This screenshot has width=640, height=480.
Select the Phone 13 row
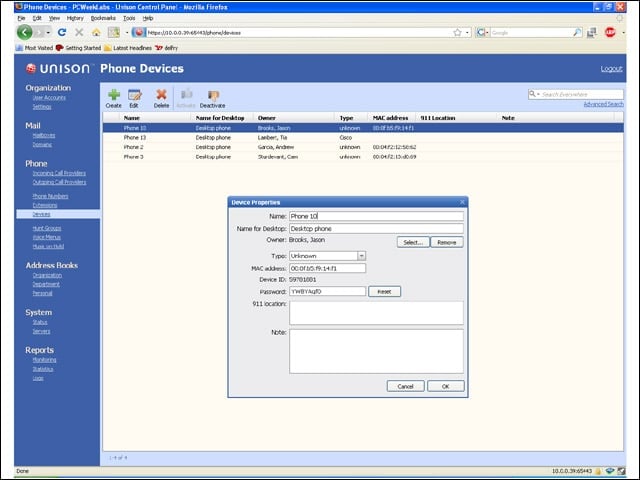point(363,138)
